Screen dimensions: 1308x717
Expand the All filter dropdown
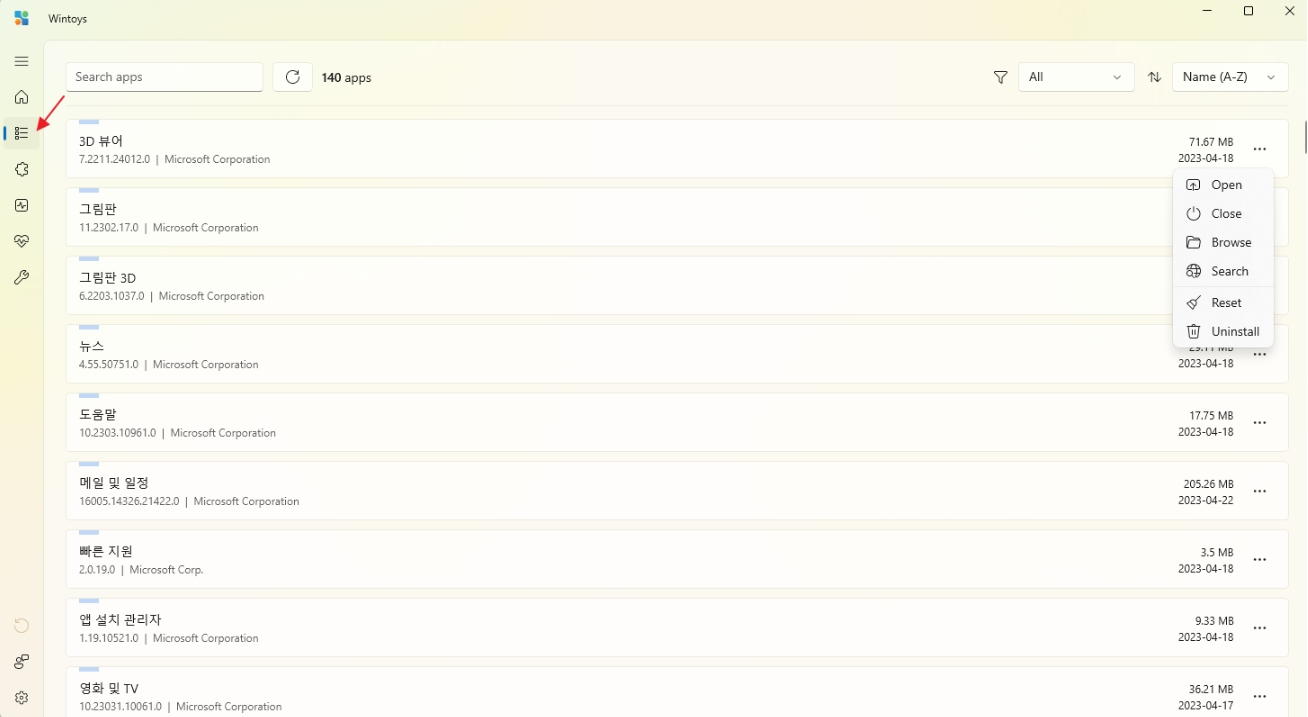(1075, 77)
